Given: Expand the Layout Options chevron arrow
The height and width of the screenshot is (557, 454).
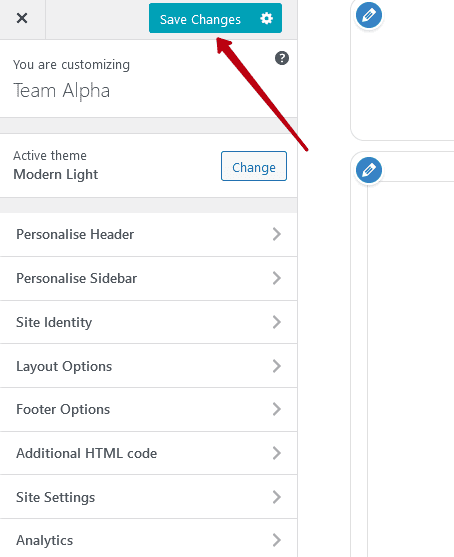Looking at the screenshot, I should [x=277, y=366].
